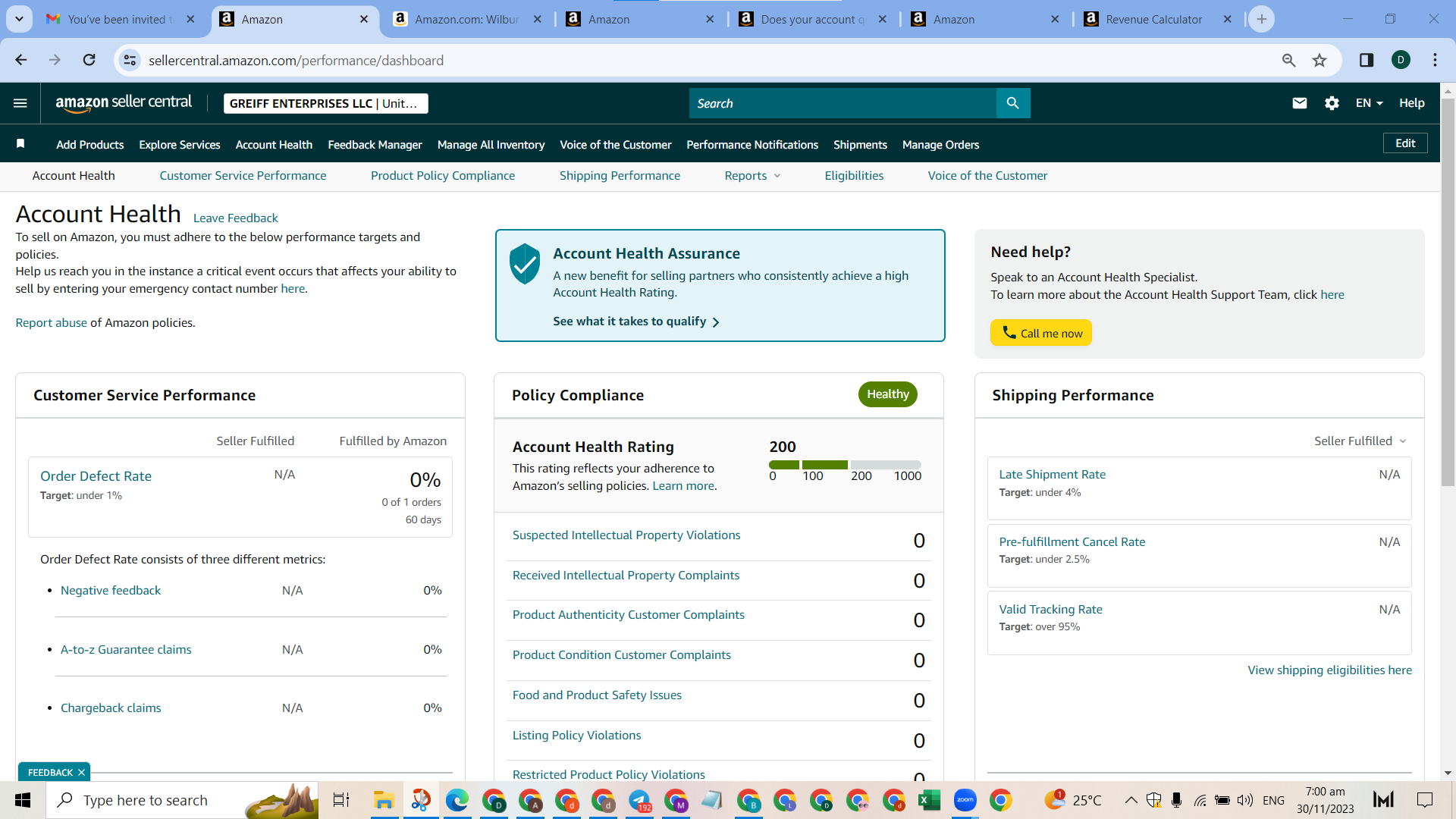Open Task View on the taskbar
1456x819 pixels.
click(x=341, y=800)
